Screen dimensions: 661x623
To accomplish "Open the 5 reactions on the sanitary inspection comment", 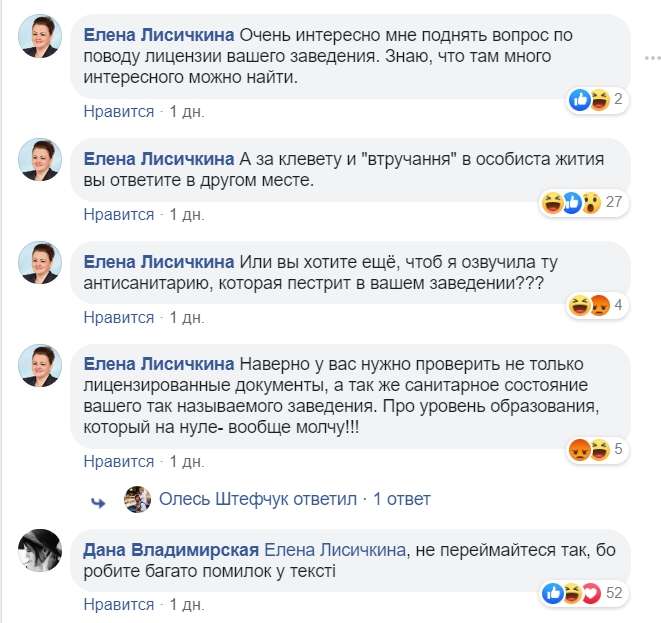I will pyautogui.click(x=596, y=449).
